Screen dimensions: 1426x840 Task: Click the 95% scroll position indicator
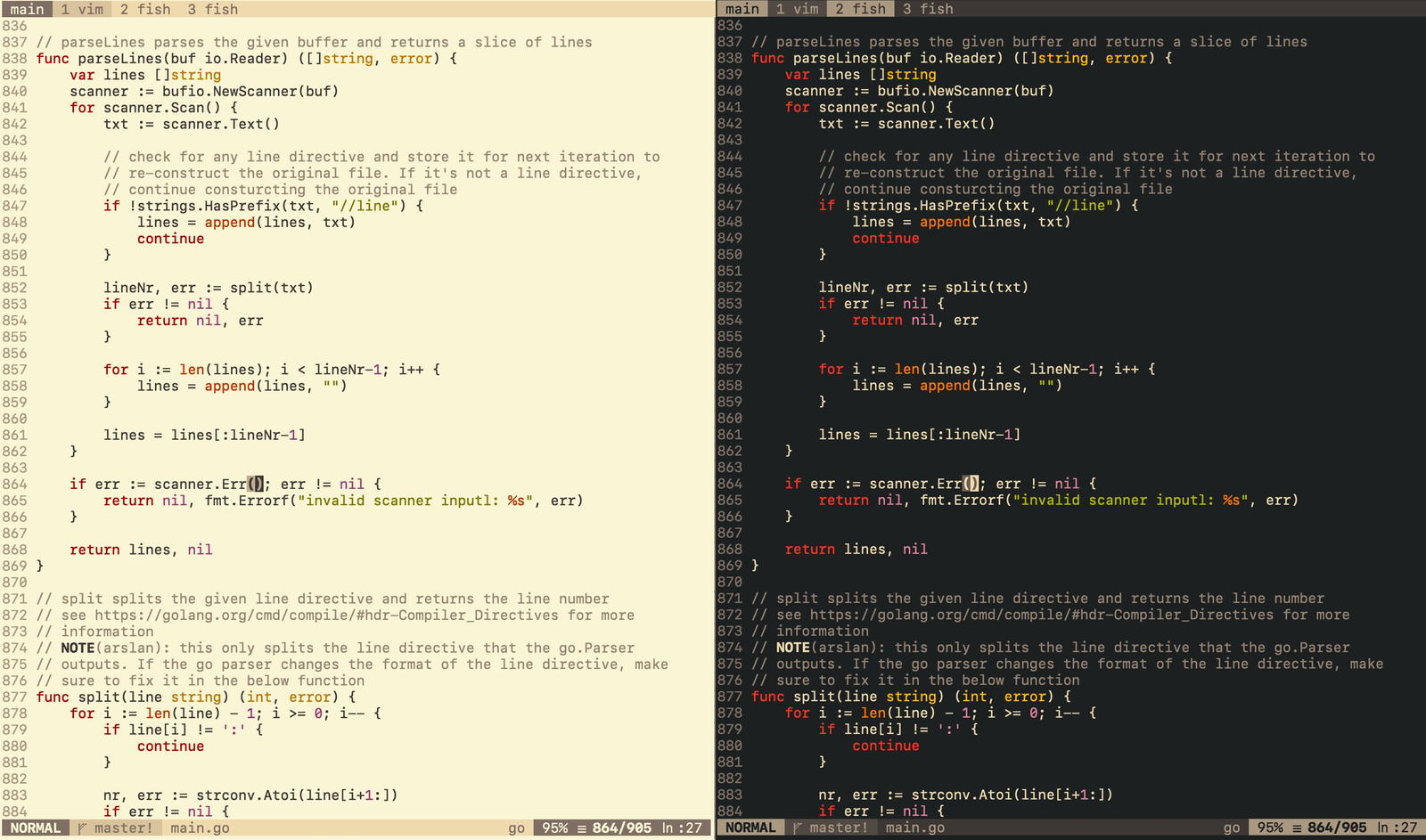[553, 828]
